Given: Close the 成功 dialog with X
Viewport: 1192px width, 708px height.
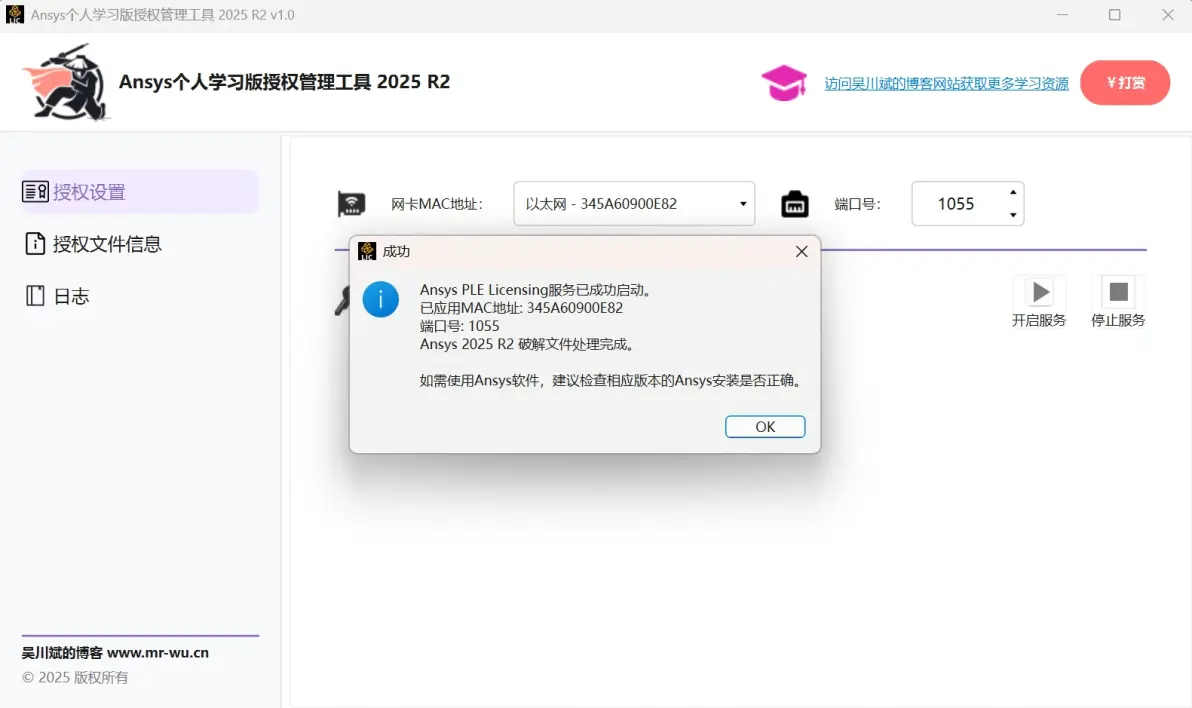Looking at the screenshot, I should click(x=801, y=252).
